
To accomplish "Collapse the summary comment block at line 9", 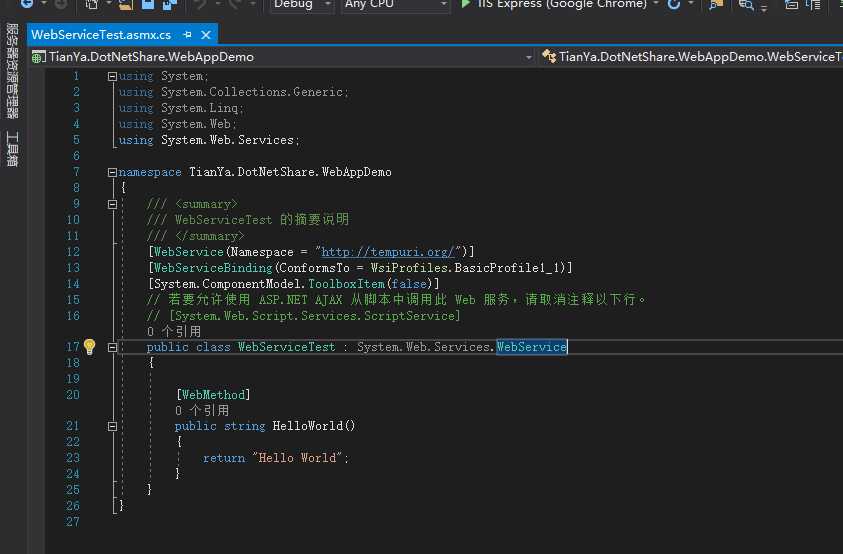I will (112, 204).
